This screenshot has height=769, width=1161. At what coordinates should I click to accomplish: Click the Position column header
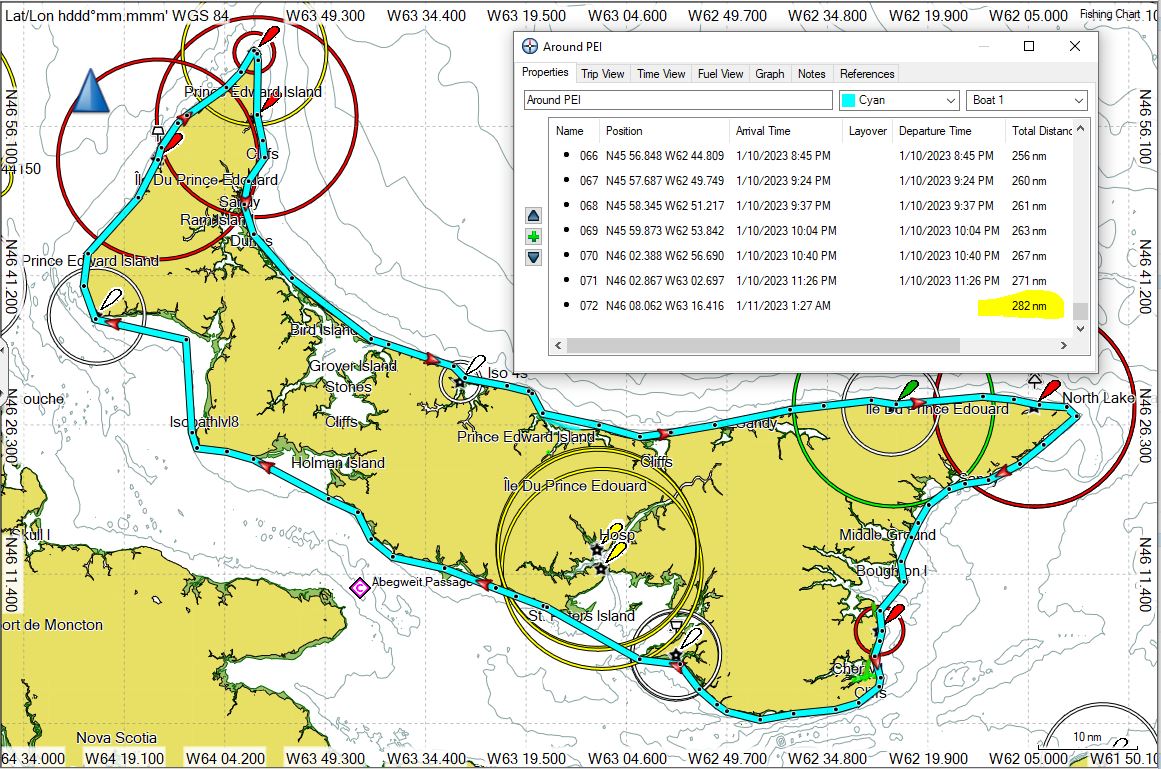tap(663, 131)
